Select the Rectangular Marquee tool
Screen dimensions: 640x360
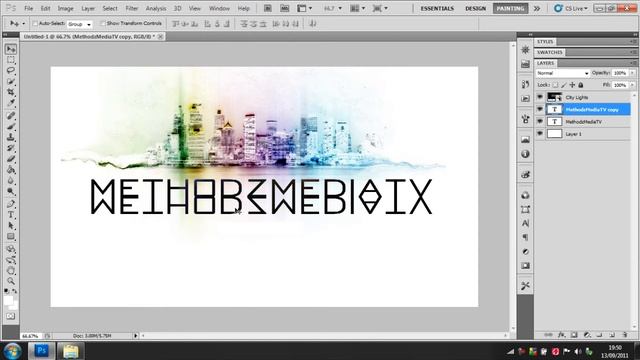click(11, 60)
